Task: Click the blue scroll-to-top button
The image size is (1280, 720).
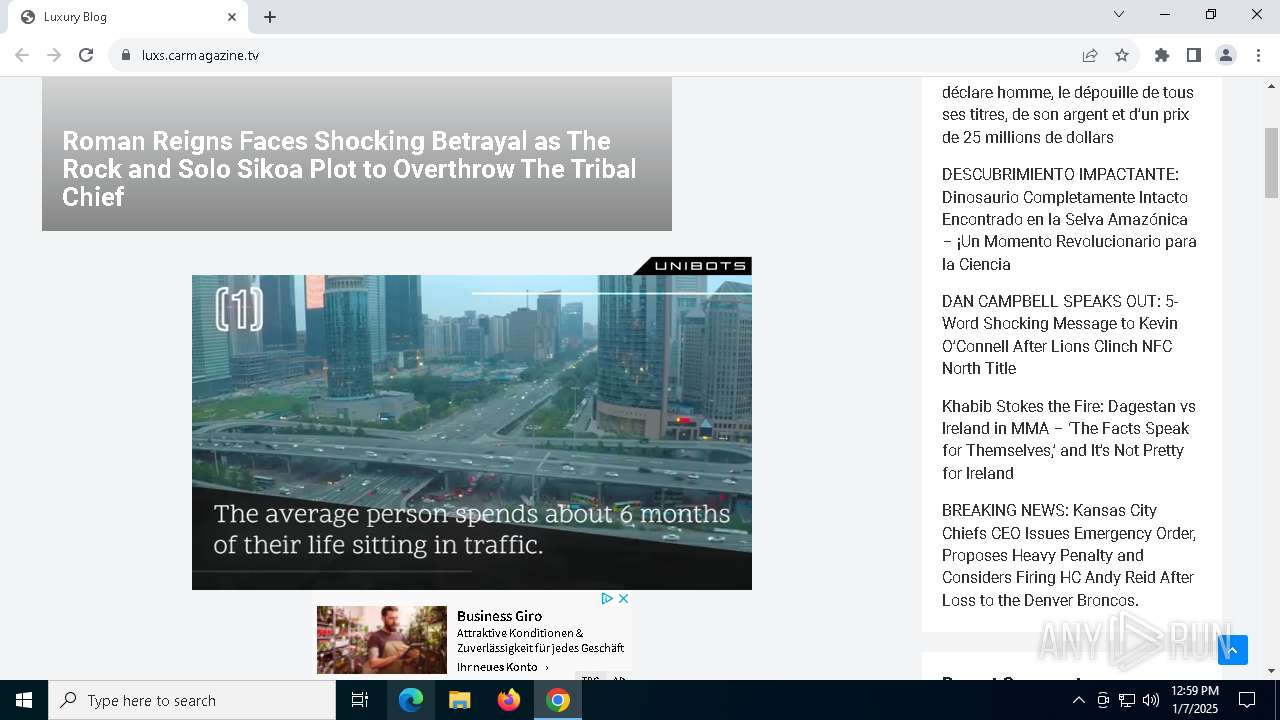Action: (x=1233, y=650)
